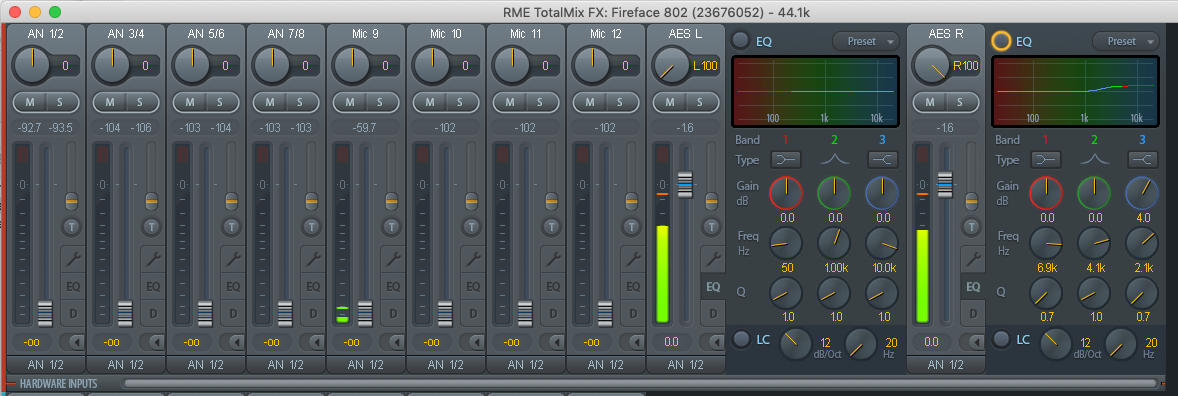Open settings wrench on AN 3/4 channel
Screen dimensions: 1178x396
(x=153, y=259)
